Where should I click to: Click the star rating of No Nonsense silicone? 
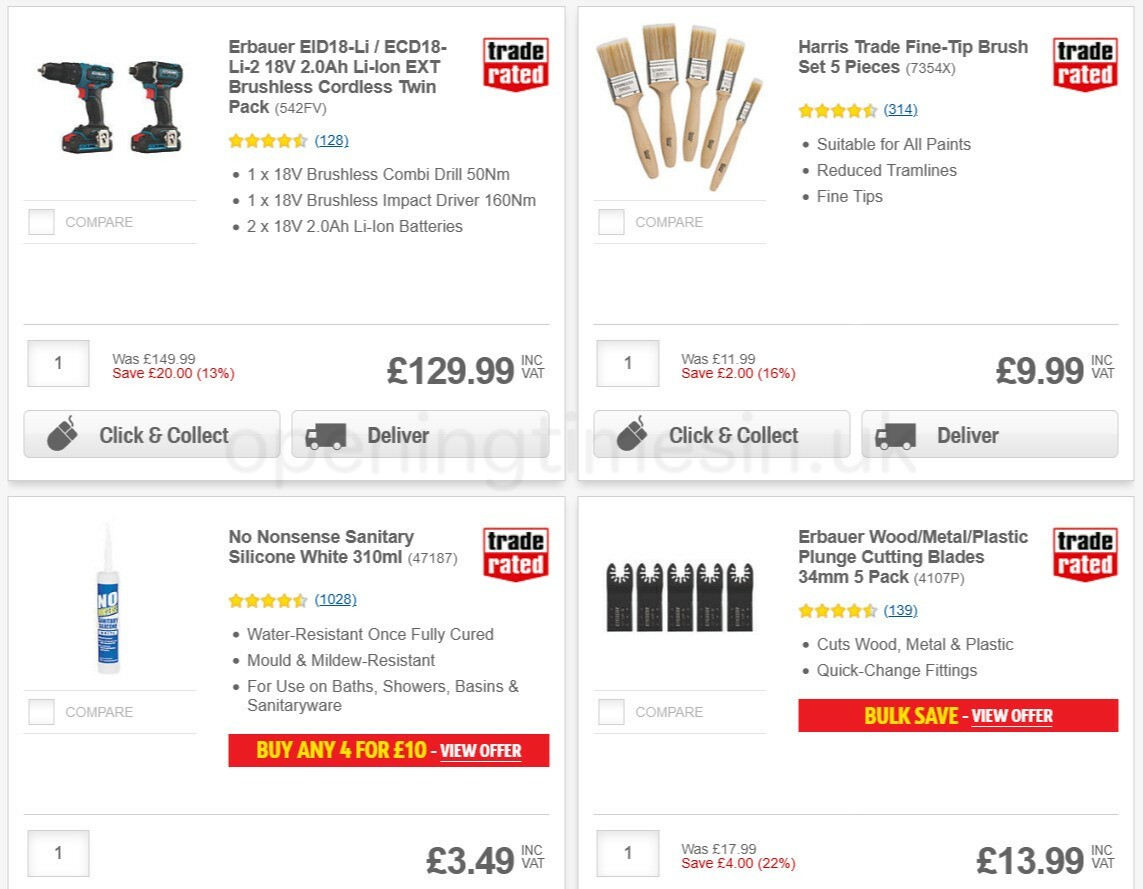268,601
